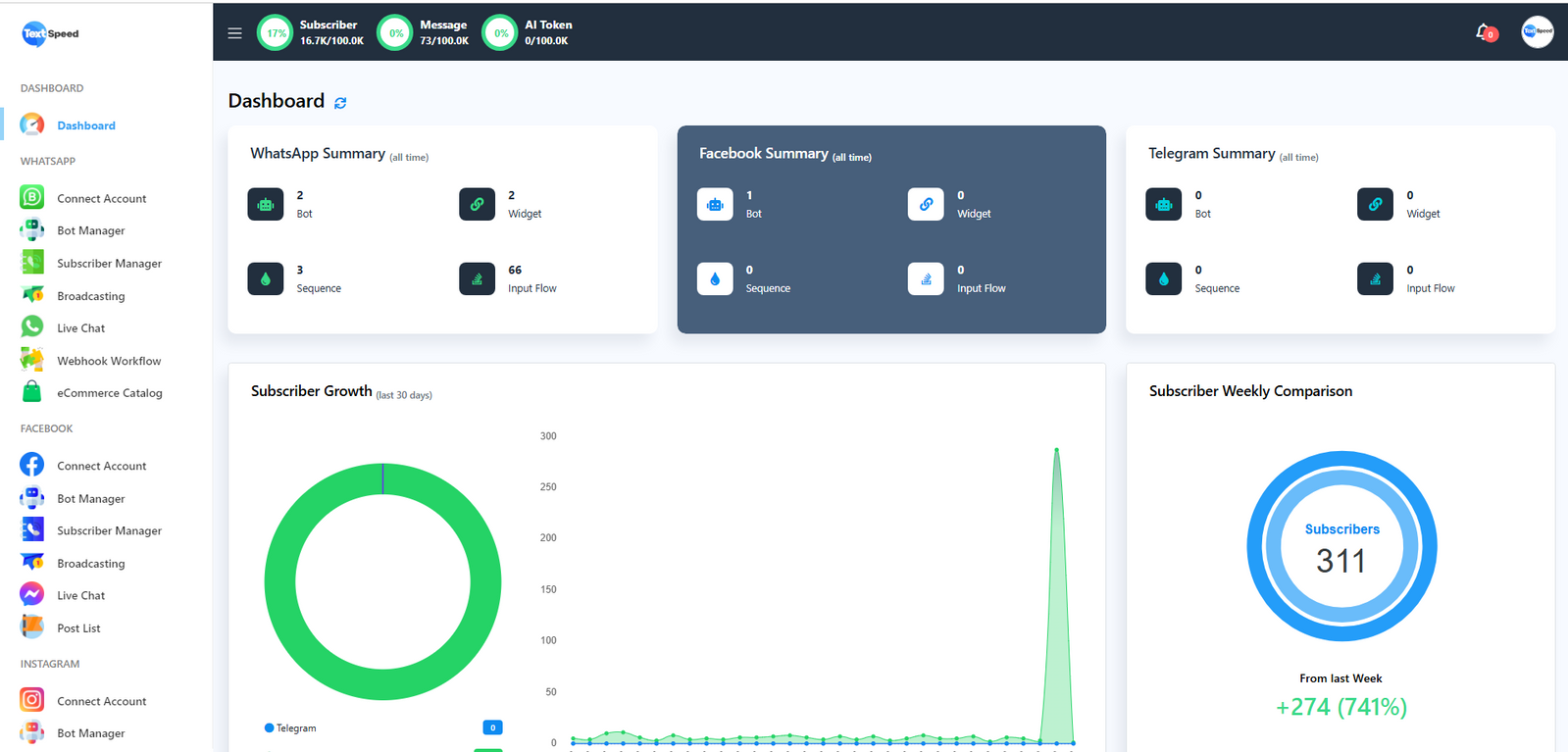Click the Subscribers 311 comparison ring

1340,546
